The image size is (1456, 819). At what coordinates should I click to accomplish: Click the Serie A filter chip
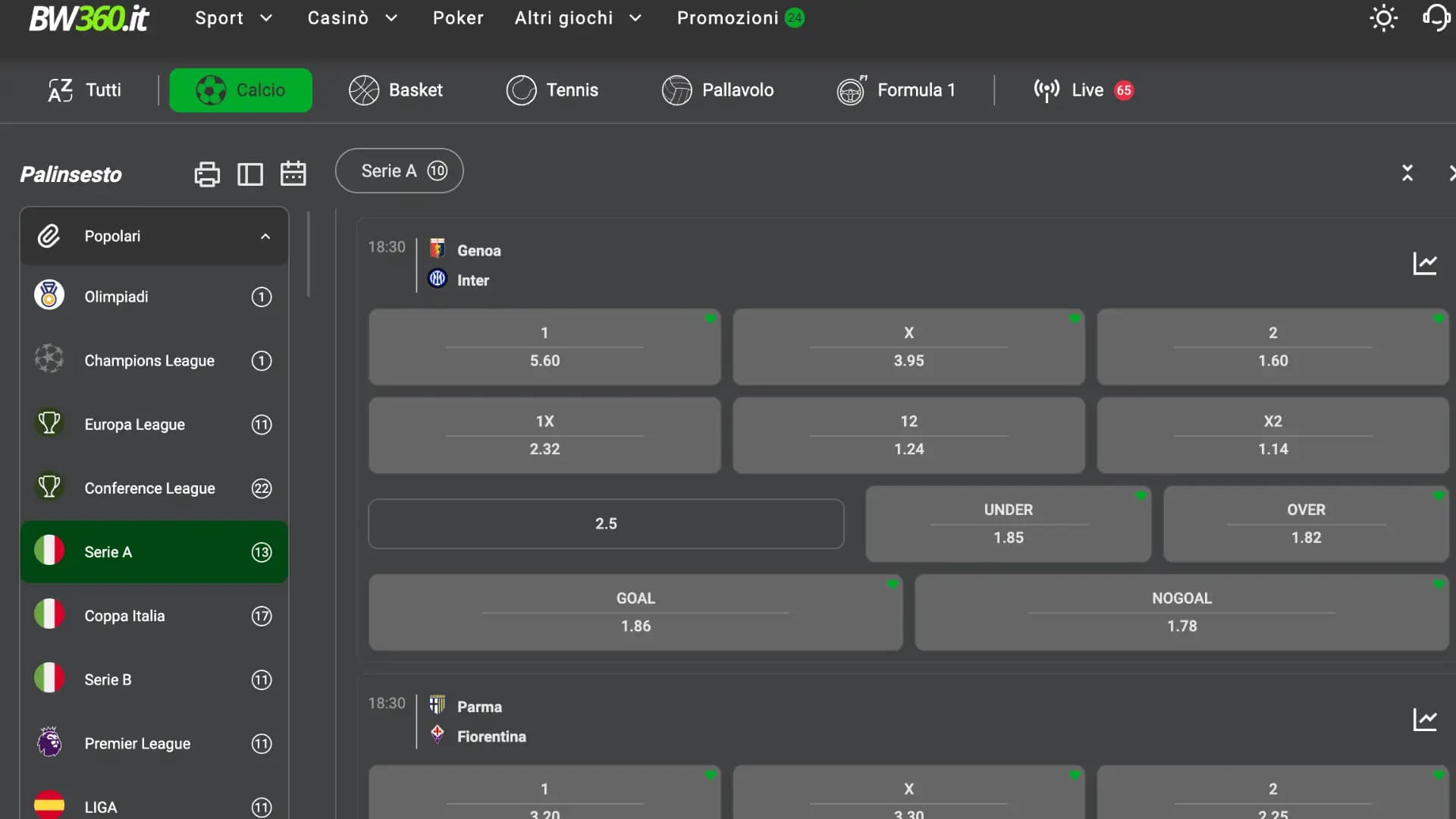tap(400, 171)
